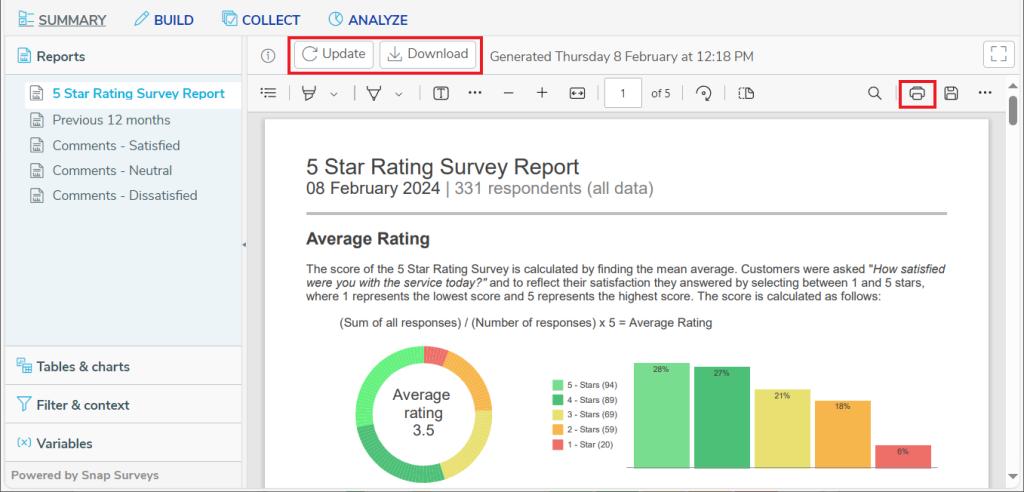Click the Update button

click(x=334, y=54)
